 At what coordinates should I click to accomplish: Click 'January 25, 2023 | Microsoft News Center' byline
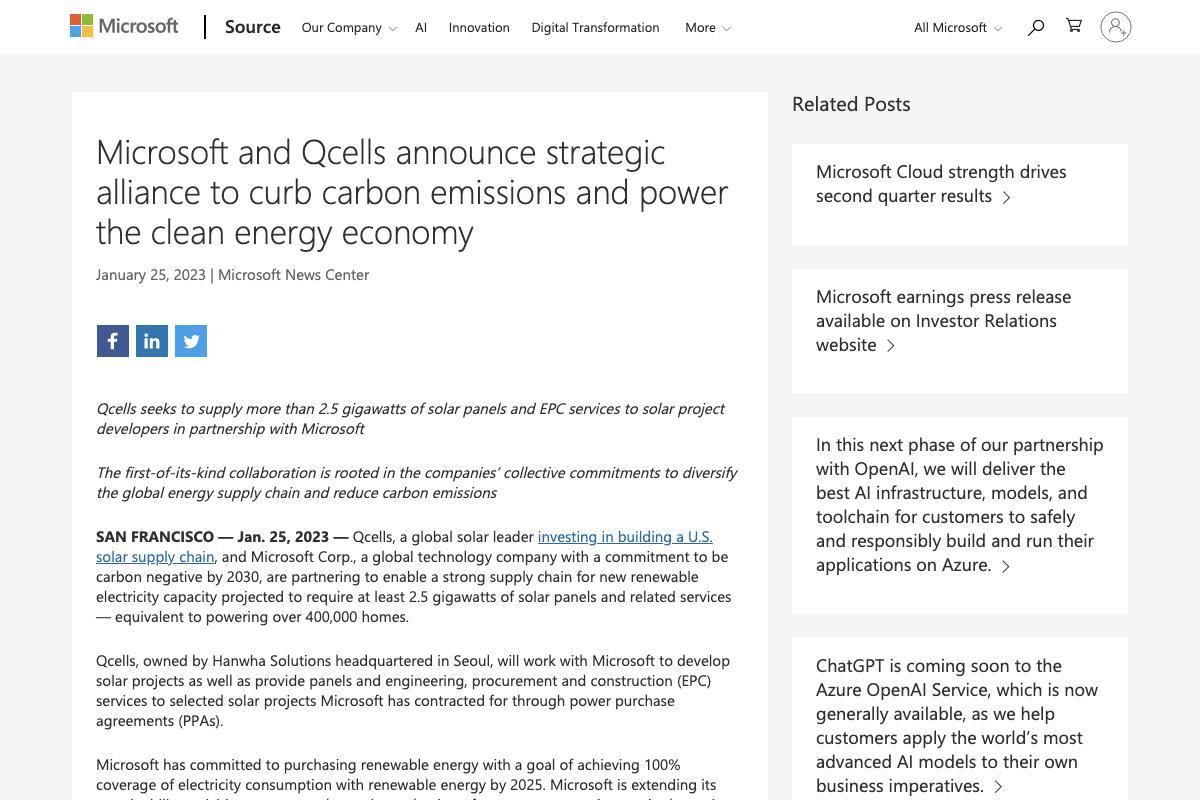tap(232, 274)
